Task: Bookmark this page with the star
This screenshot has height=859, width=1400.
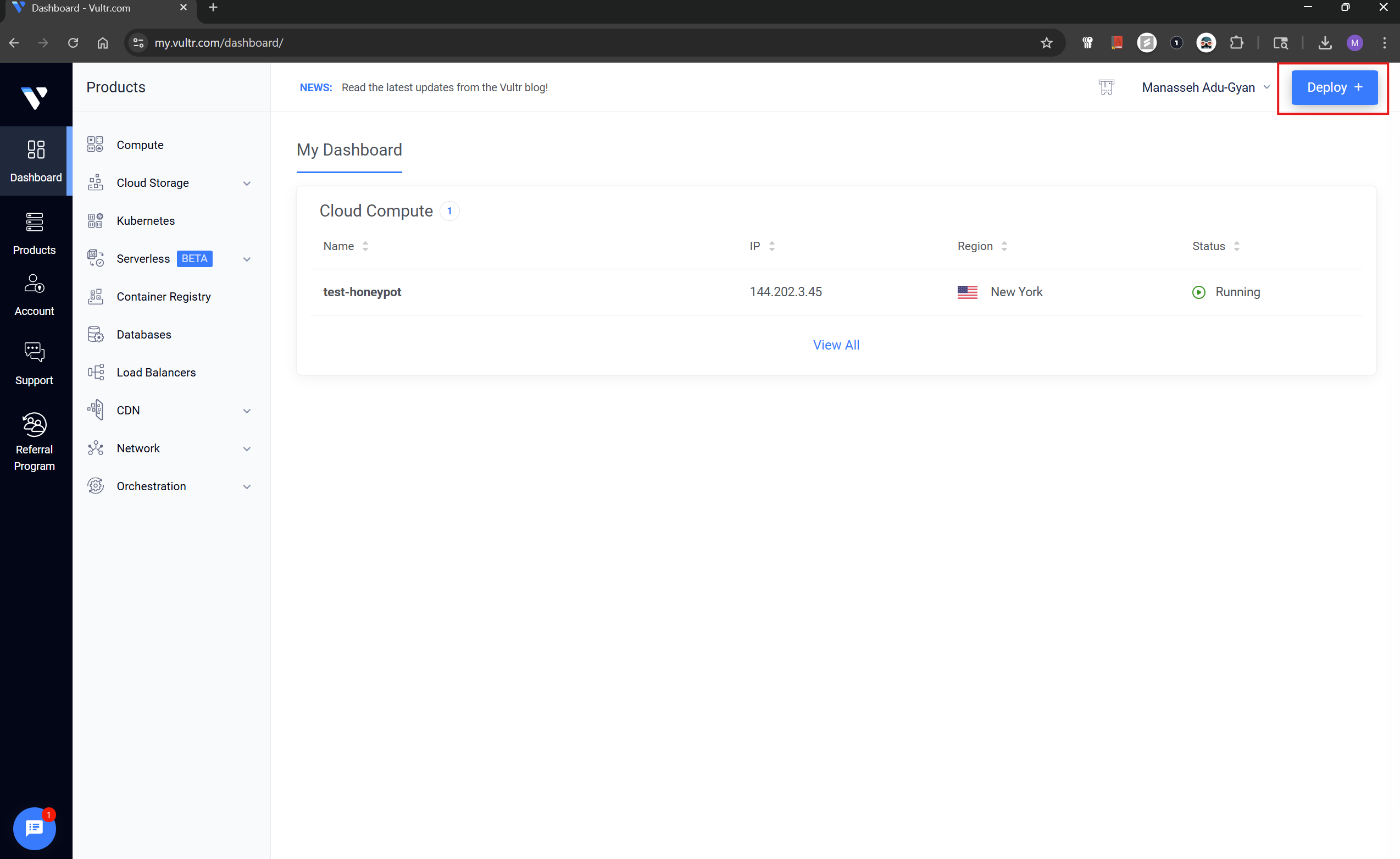Action: tap(1046, 43)
